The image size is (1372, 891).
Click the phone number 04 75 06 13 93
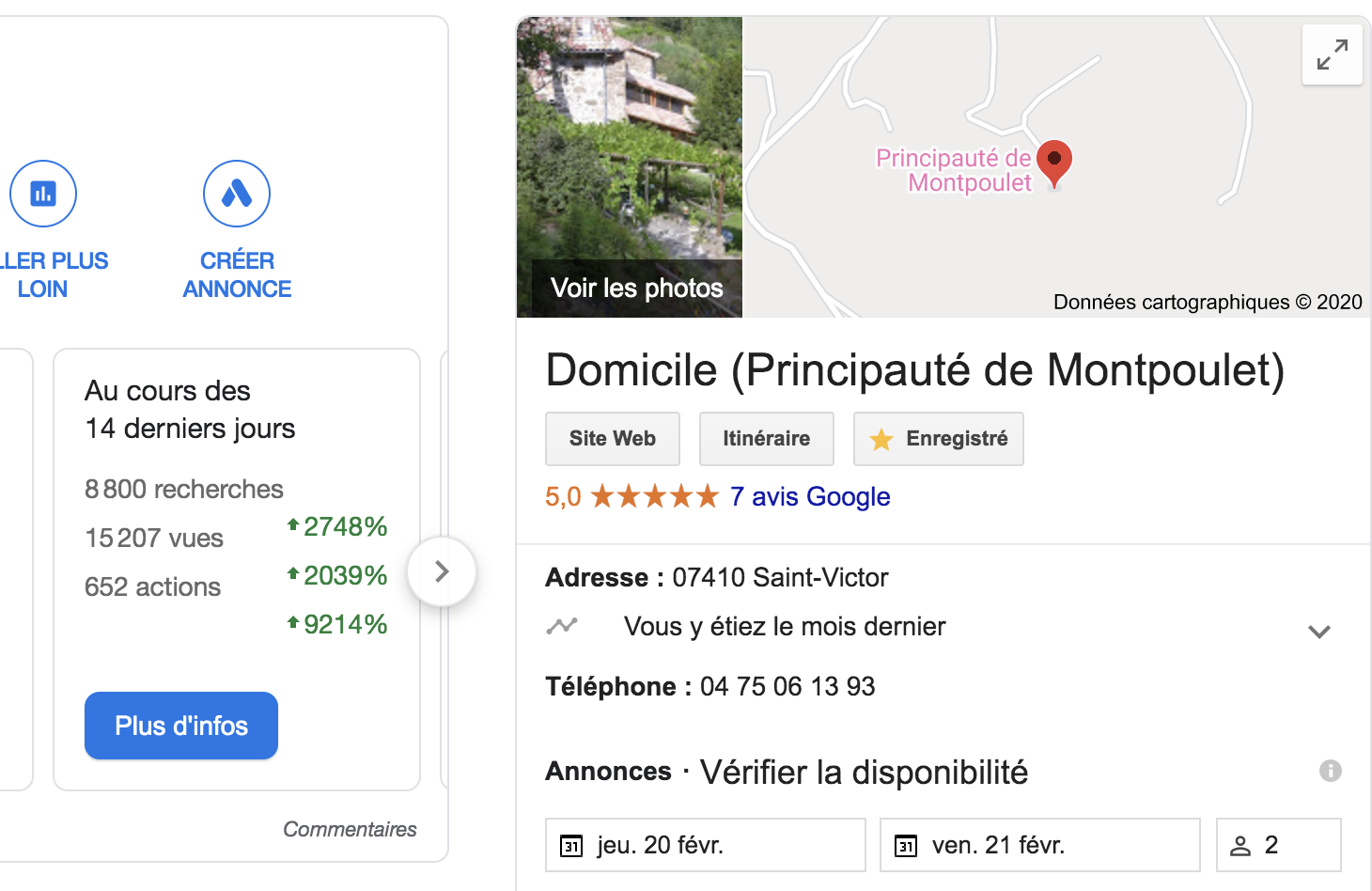click(x=787, y=686)
